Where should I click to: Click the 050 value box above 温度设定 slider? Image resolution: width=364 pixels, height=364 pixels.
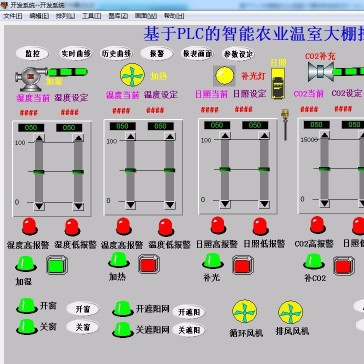(x=161, y=126)
